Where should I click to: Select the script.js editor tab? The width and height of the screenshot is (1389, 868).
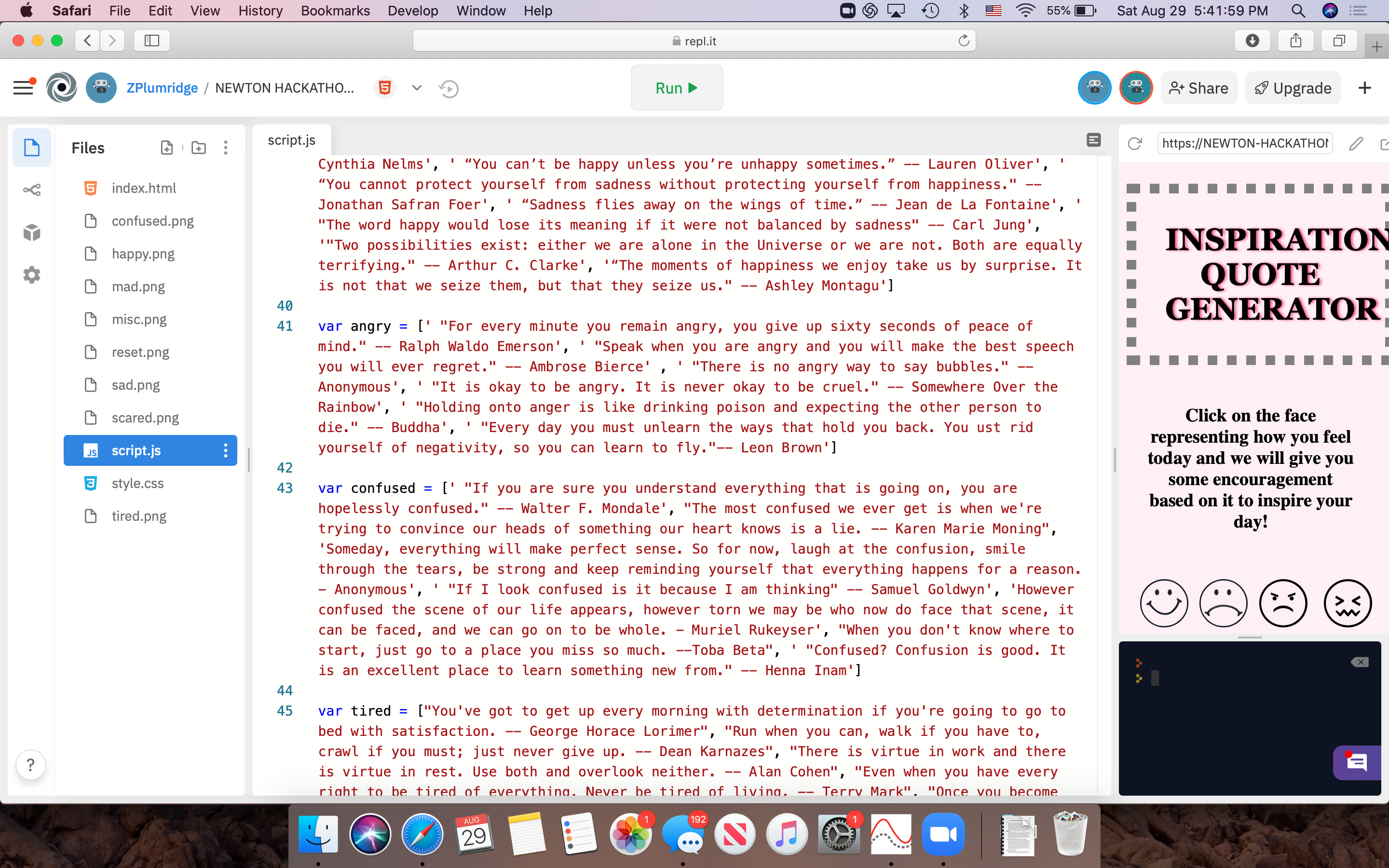point(292,140)
